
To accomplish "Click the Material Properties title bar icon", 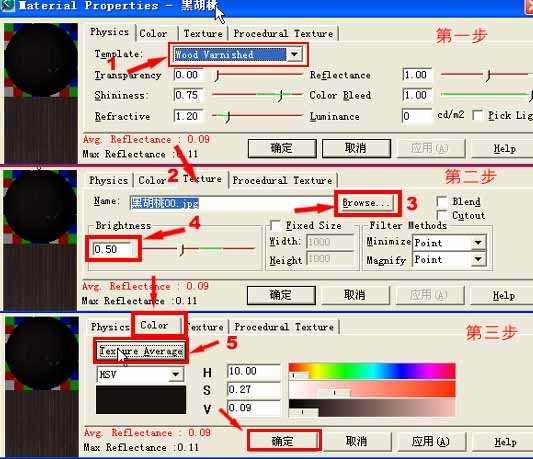I will pyautogui.click(x=7, y=5).
